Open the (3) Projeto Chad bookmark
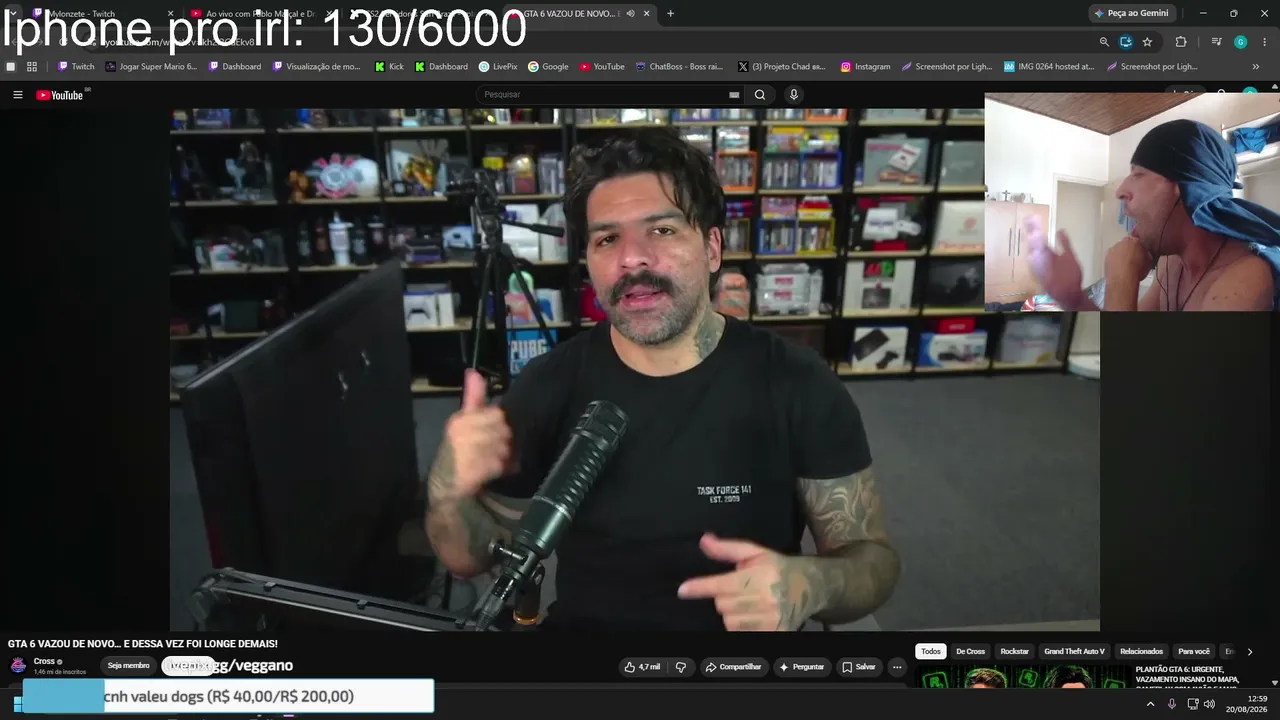1280x720 pixels. click(782, 67)
